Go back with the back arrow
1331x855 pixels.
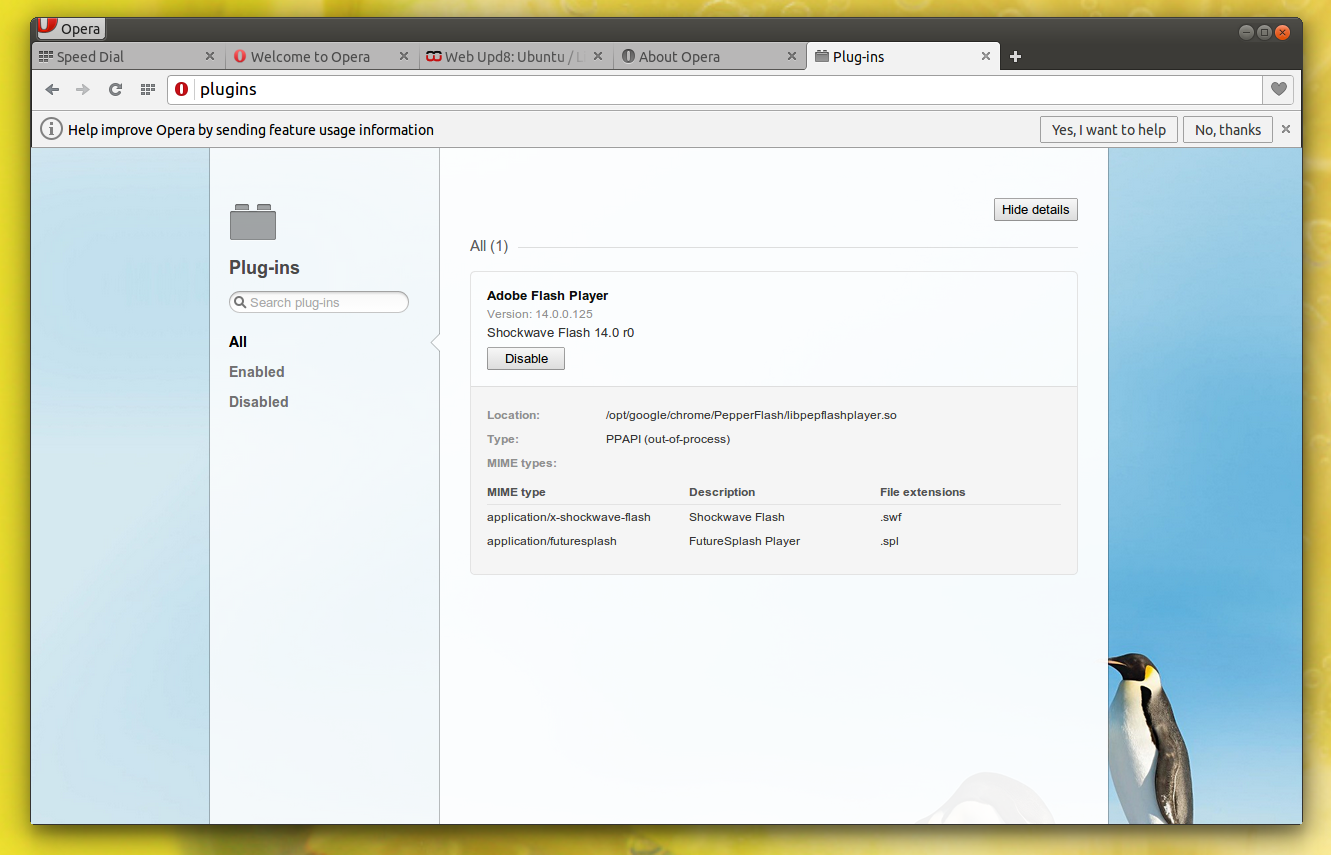pyautogui.click(x=53, y=89)
